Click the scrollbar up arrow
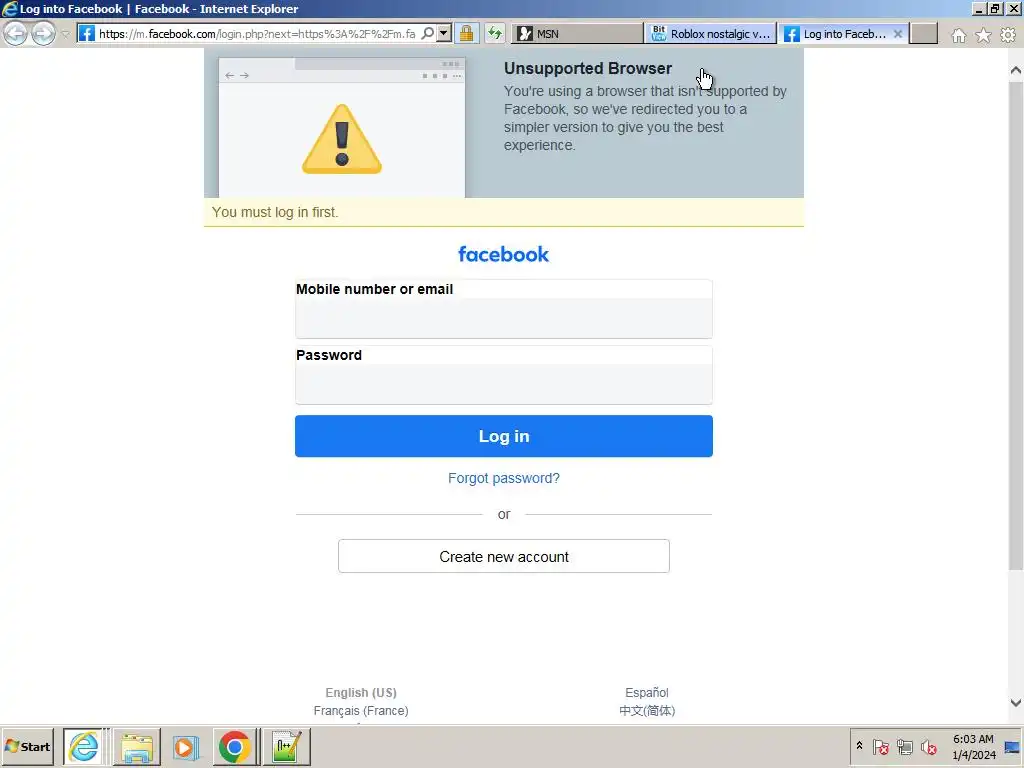 [1016, 70]
